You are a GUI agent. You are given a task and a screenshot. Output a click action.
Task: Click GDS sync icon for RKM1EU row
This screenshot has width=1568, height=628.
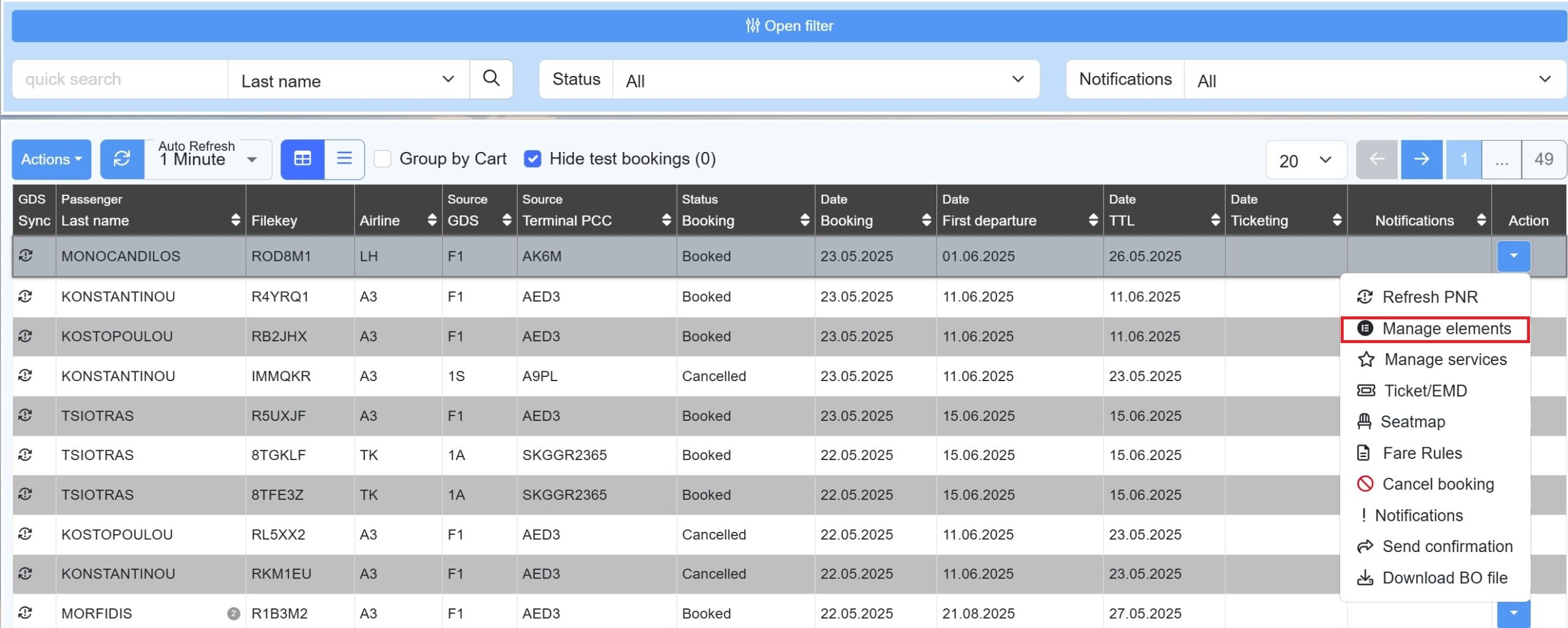26,573
